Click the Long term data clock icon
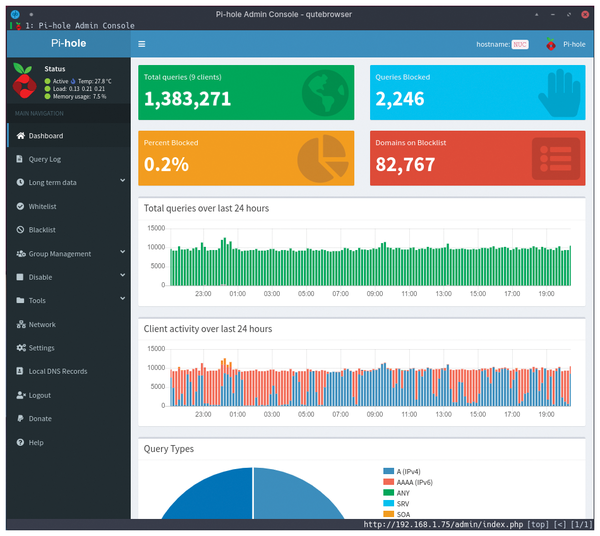Screen dimensions: 600x536 tap(20, 182)
